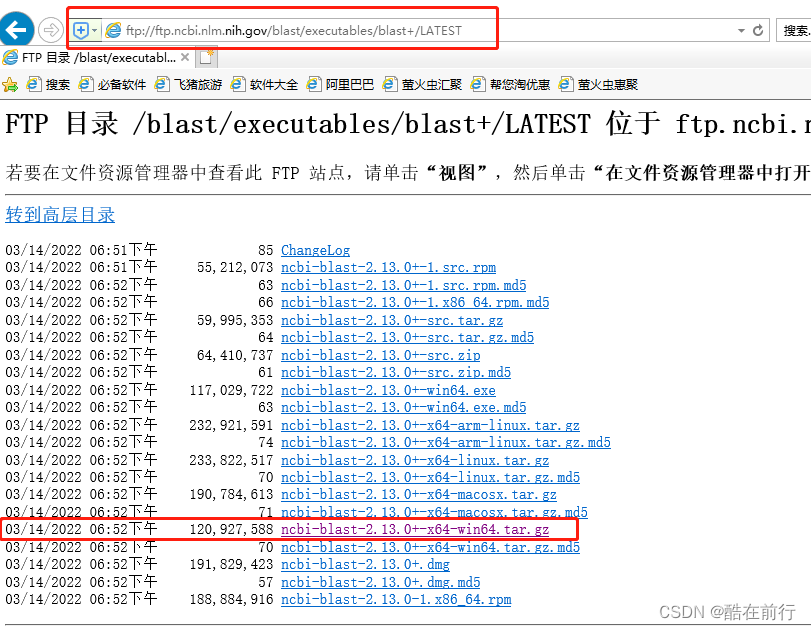Click the site icon beside the FTP address

tap(113, 31)
